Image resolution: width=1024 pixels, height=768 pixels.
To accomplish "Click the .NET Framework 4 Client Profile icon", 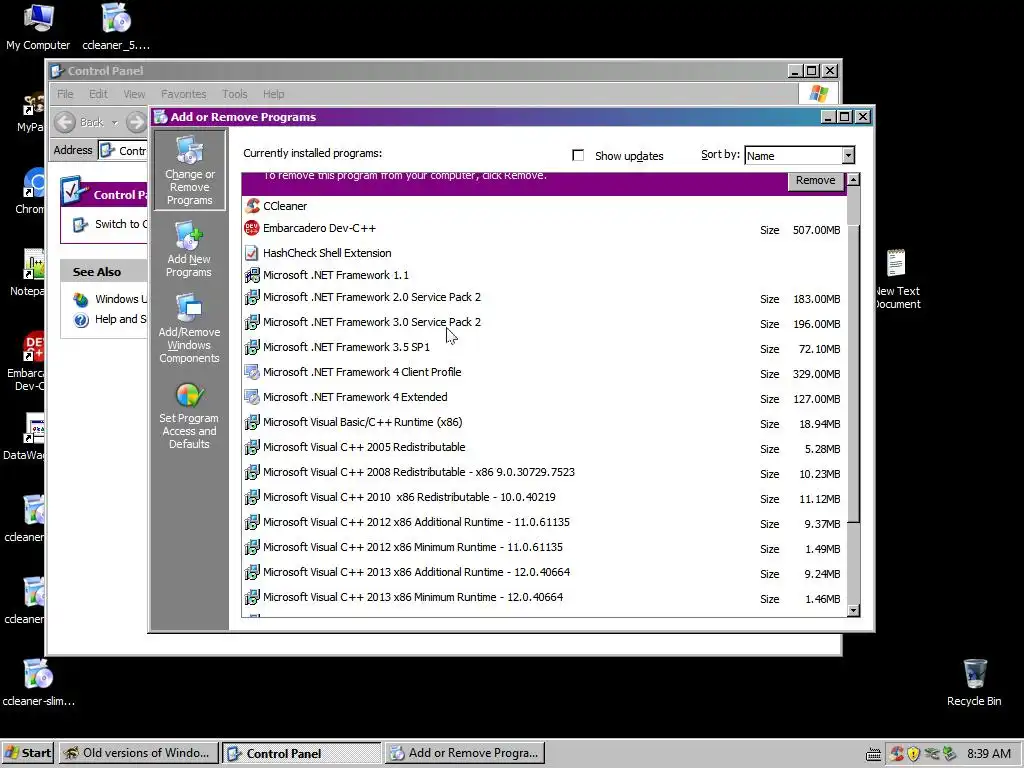I will pyautogui.click(x=252, y=372).
